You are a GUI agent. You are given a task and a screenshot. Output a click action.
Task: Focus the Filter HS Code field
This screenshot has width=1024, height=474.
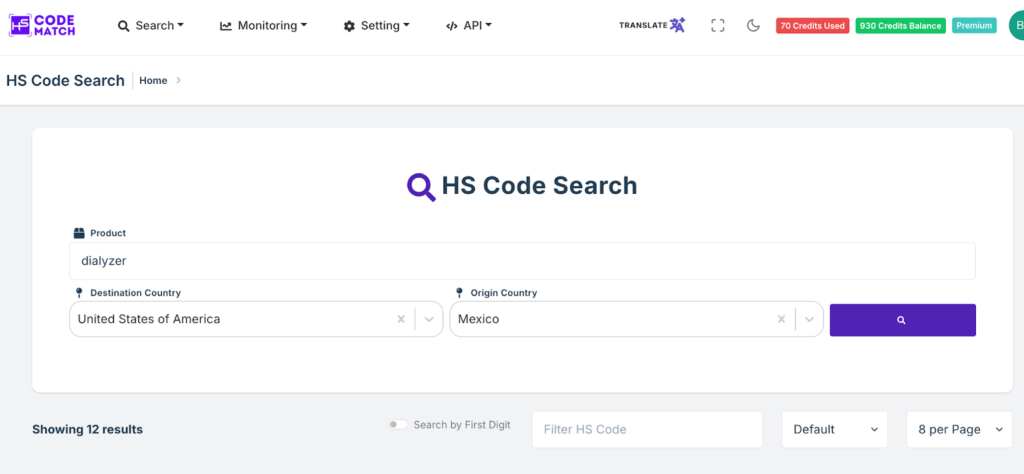(x=646, y=429)
